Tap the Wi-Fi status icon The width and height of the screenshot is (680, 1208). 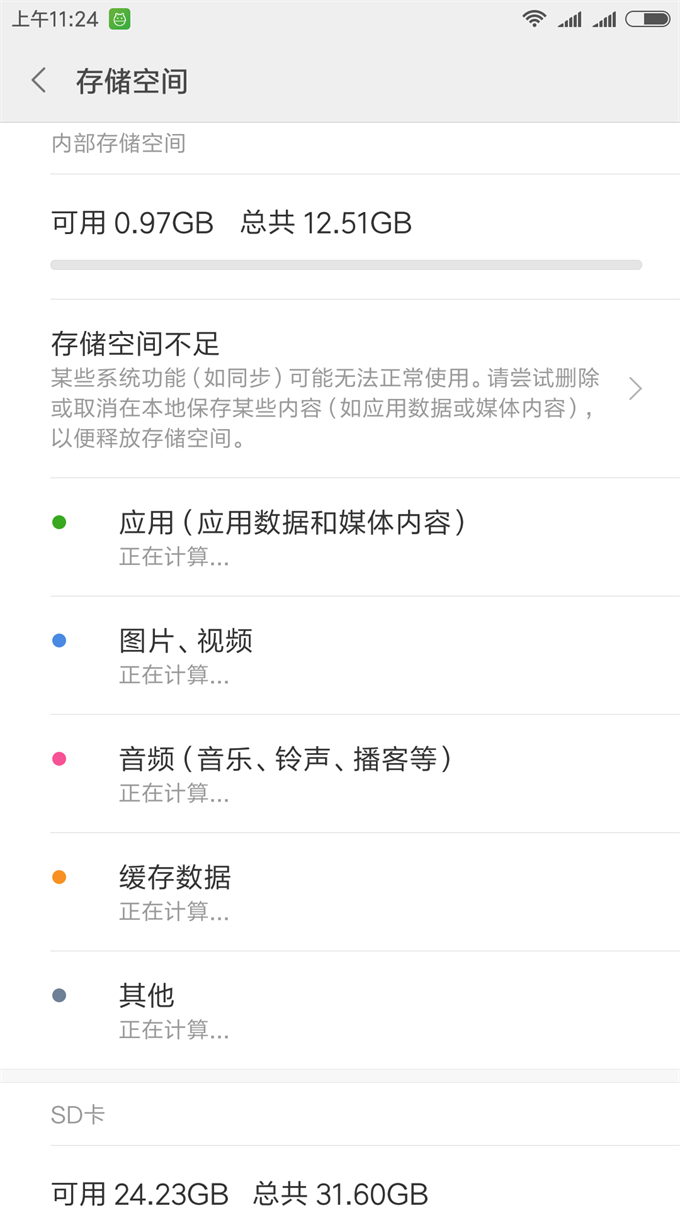[x=535, y=19]
